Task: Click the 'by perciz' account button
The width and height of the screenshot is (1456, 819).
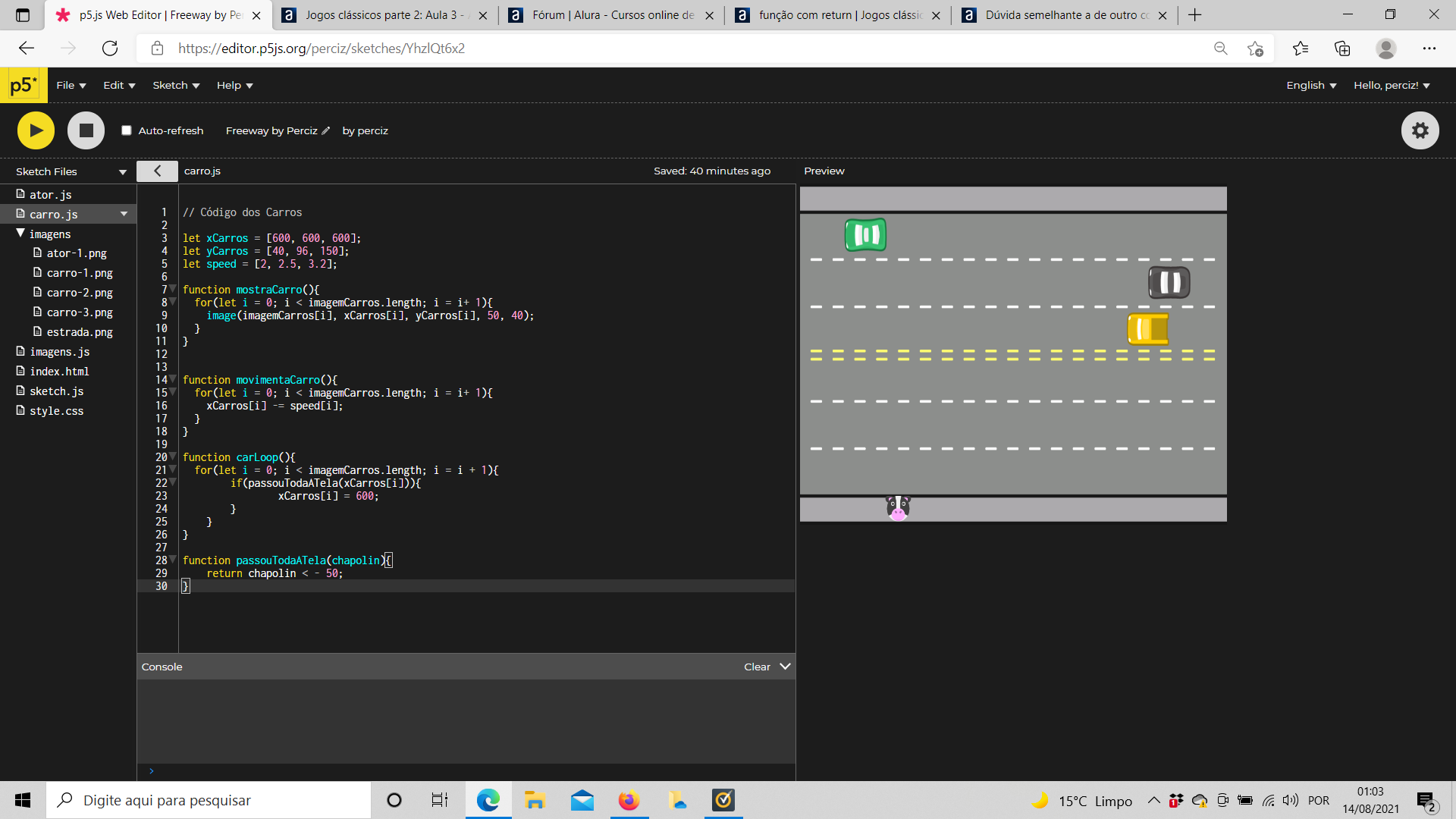Action: pos(365,130)
